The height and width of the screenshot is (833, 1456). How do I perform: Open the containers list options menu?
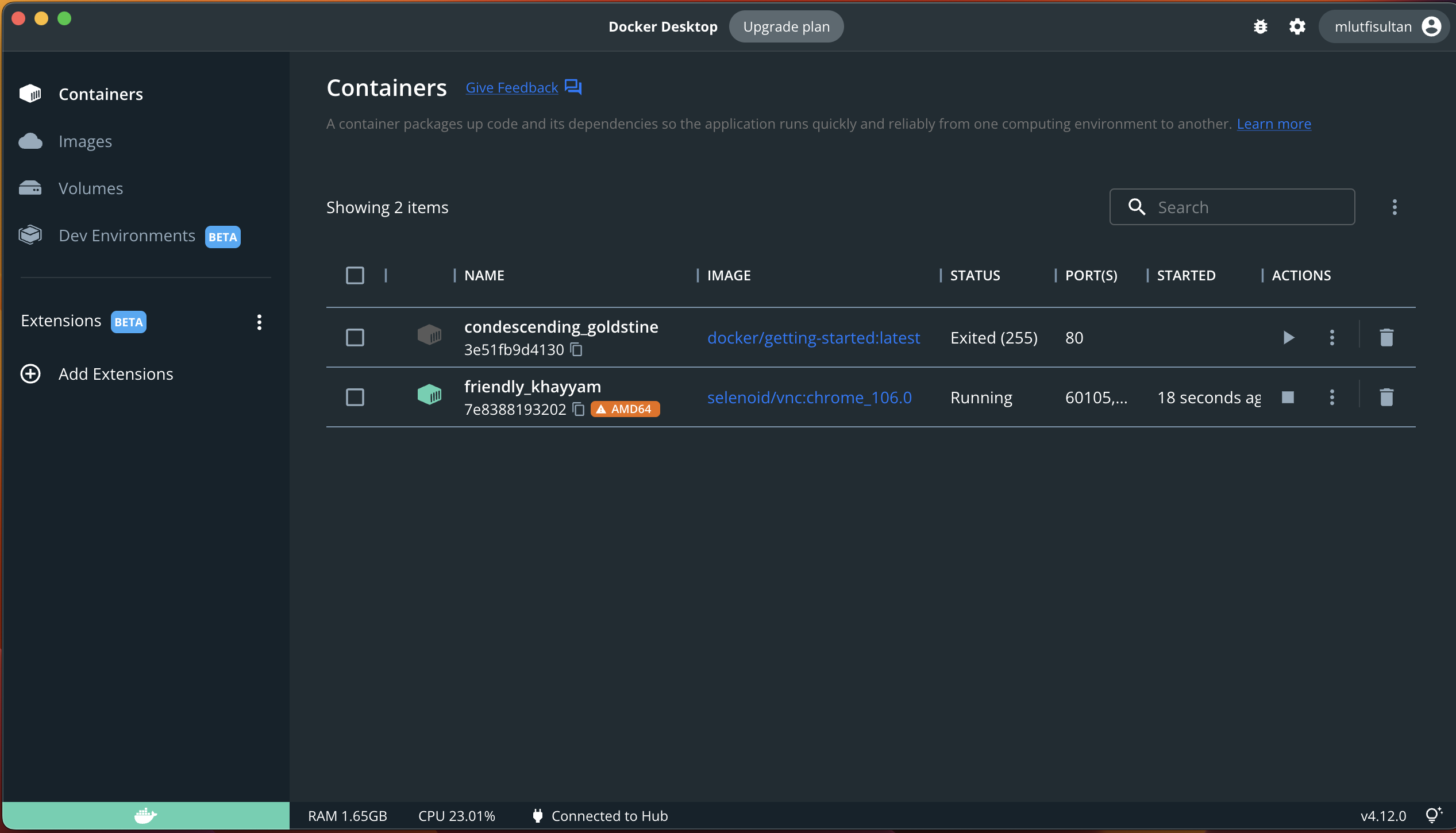(x=1395, y=207)
